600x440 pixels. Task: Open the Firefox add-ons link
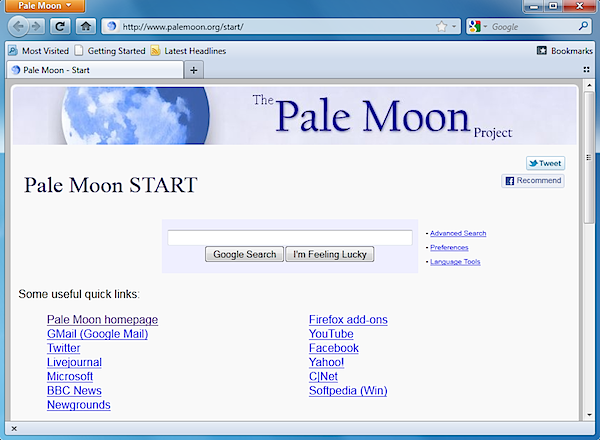pyautogui.click(x=348, y=319)
